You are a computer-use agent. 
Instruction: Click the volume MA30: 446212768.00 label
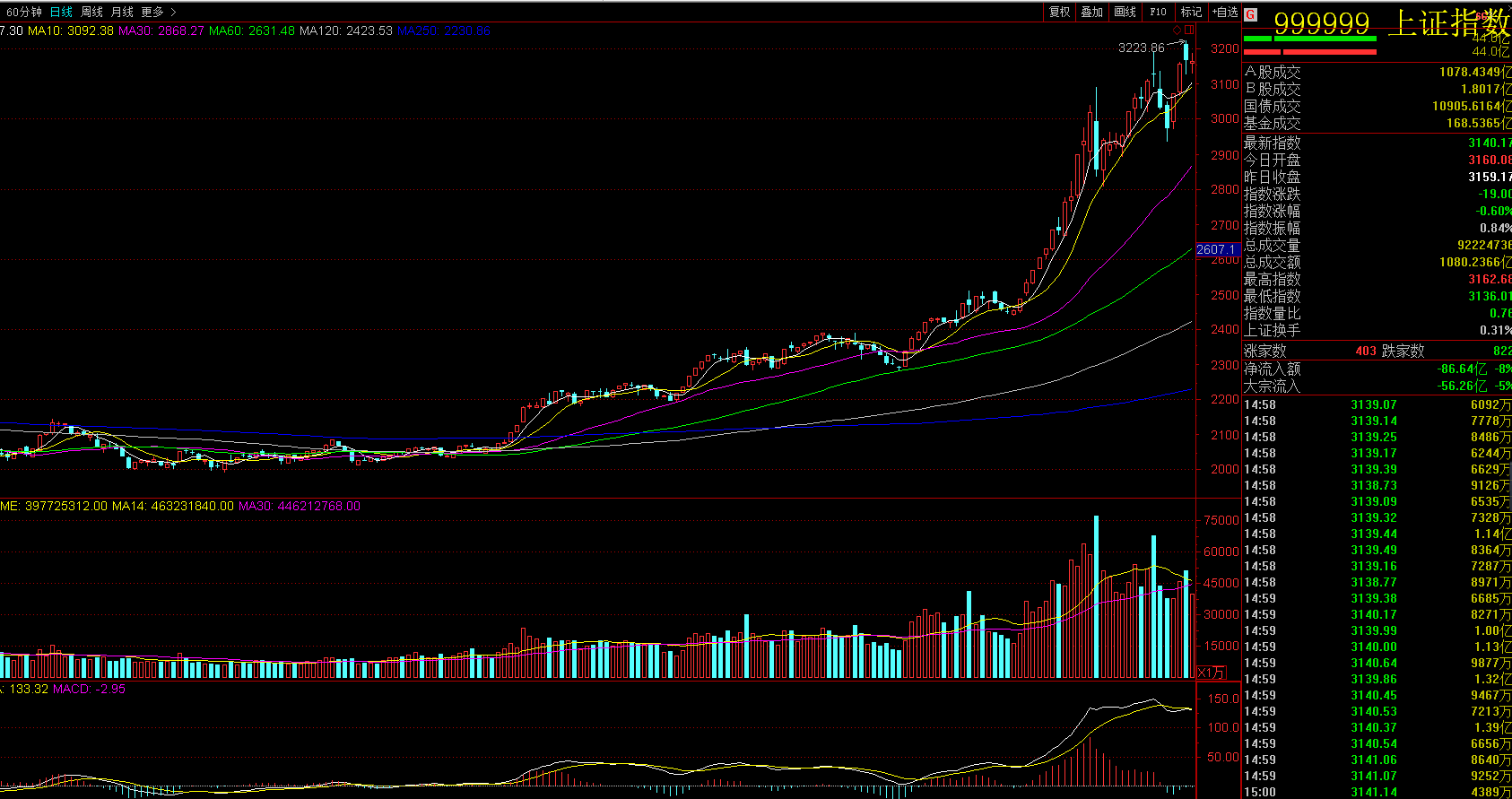pyautogui.click(x=300, y=506)
